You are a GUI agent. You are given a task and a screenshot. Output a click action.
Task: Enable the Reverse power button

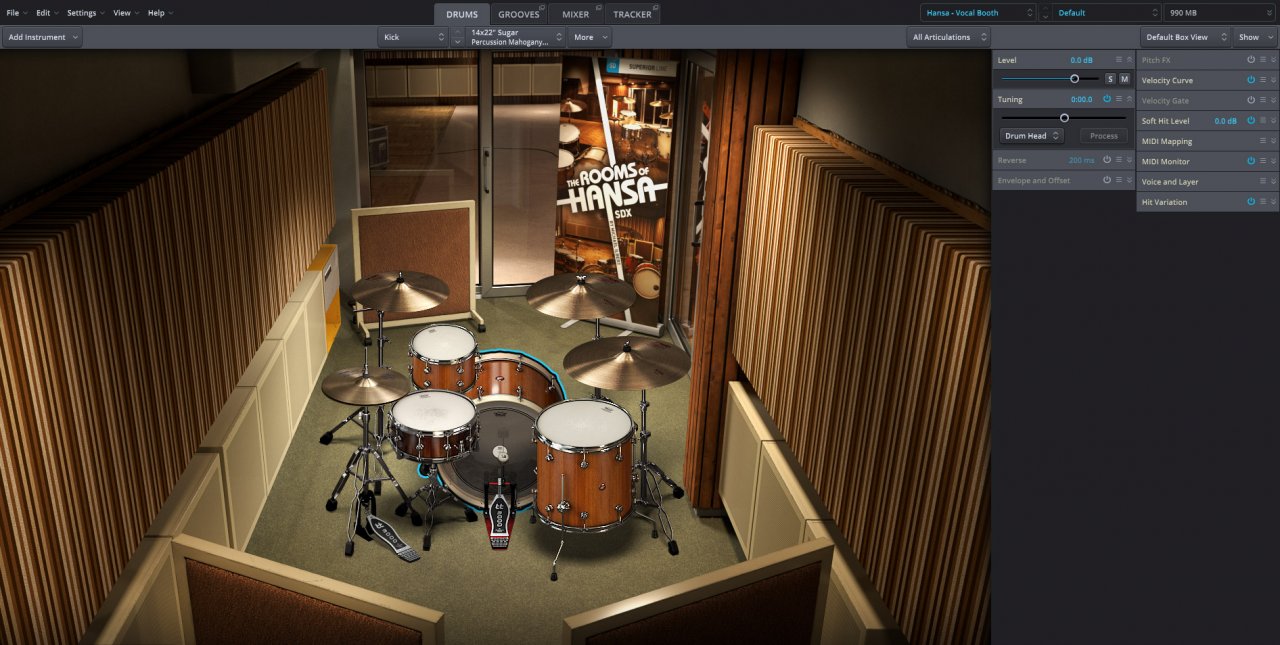(1107, 160)
